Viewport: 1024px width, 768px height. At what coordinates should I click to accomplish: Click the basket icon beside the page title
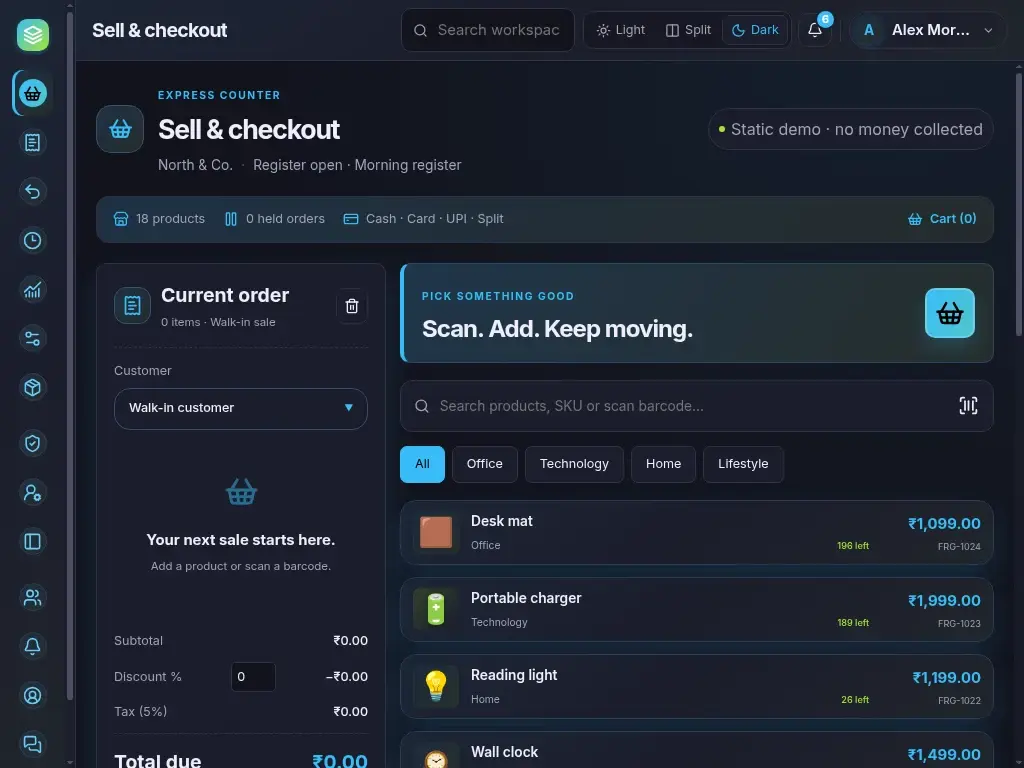pyautogui.click(x=120, y=129)
